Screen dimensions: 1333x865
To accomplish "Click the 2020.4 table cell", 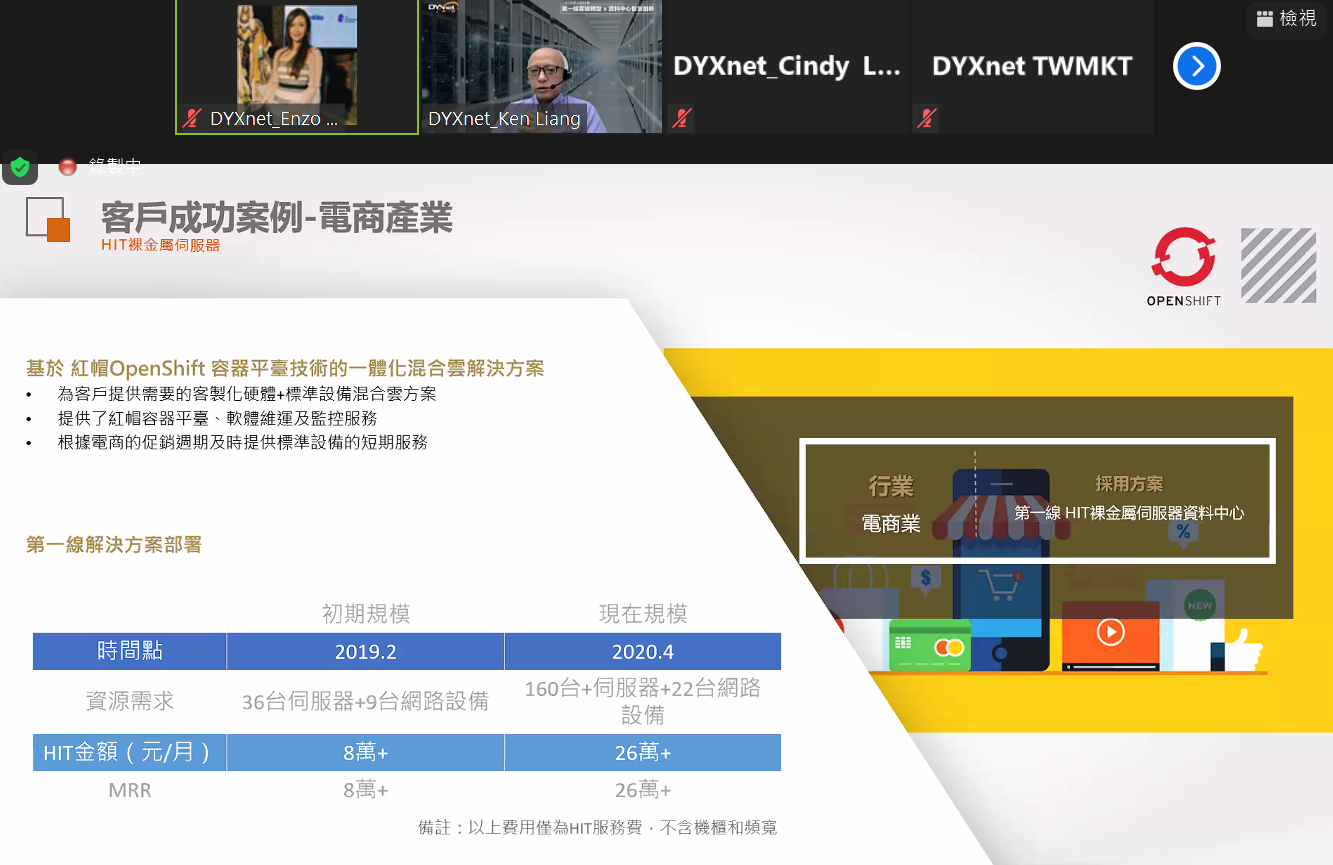I will [643, 651].
